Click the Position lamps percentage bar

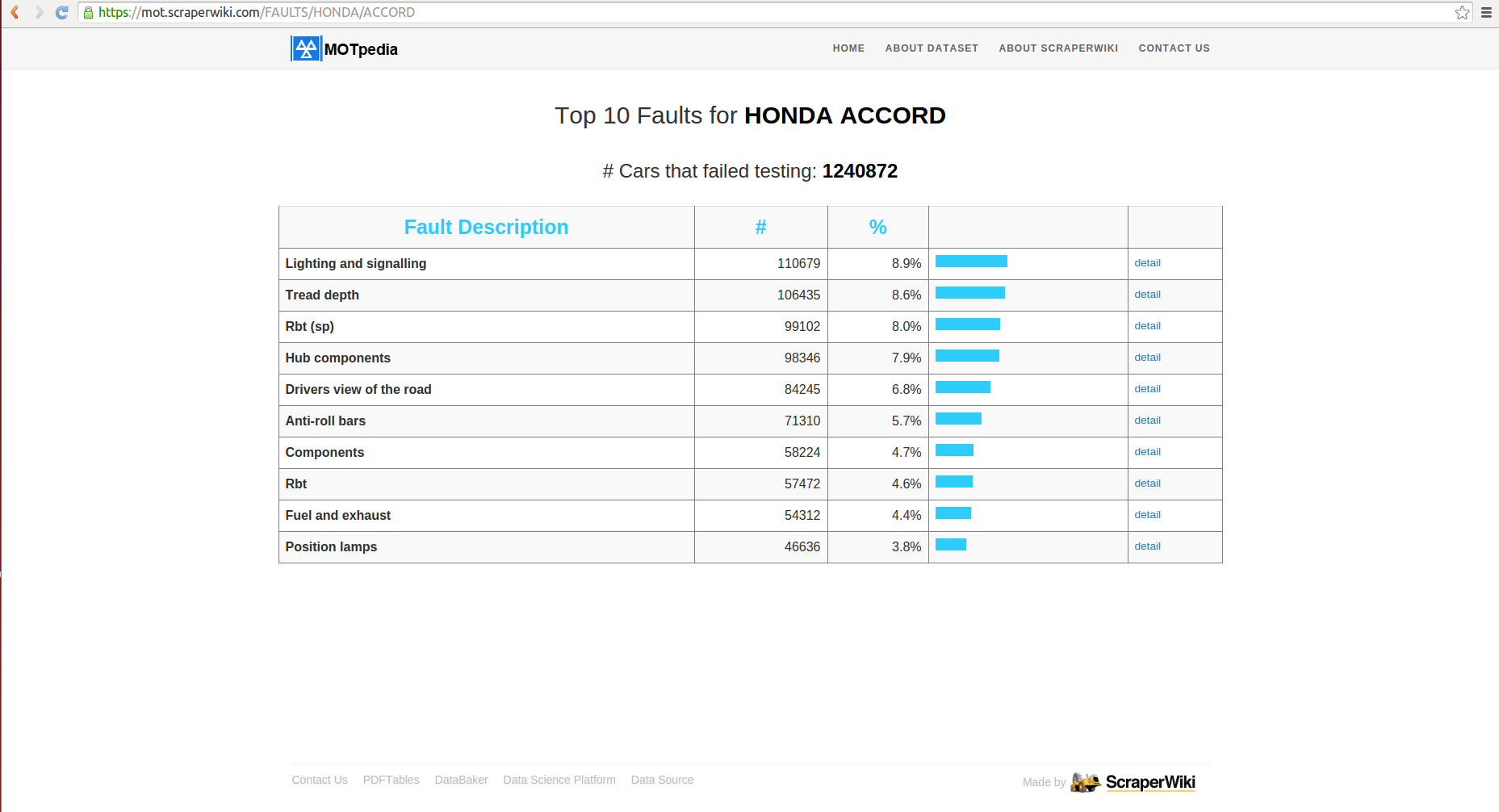pyautogui.click(x=951, y=544)
